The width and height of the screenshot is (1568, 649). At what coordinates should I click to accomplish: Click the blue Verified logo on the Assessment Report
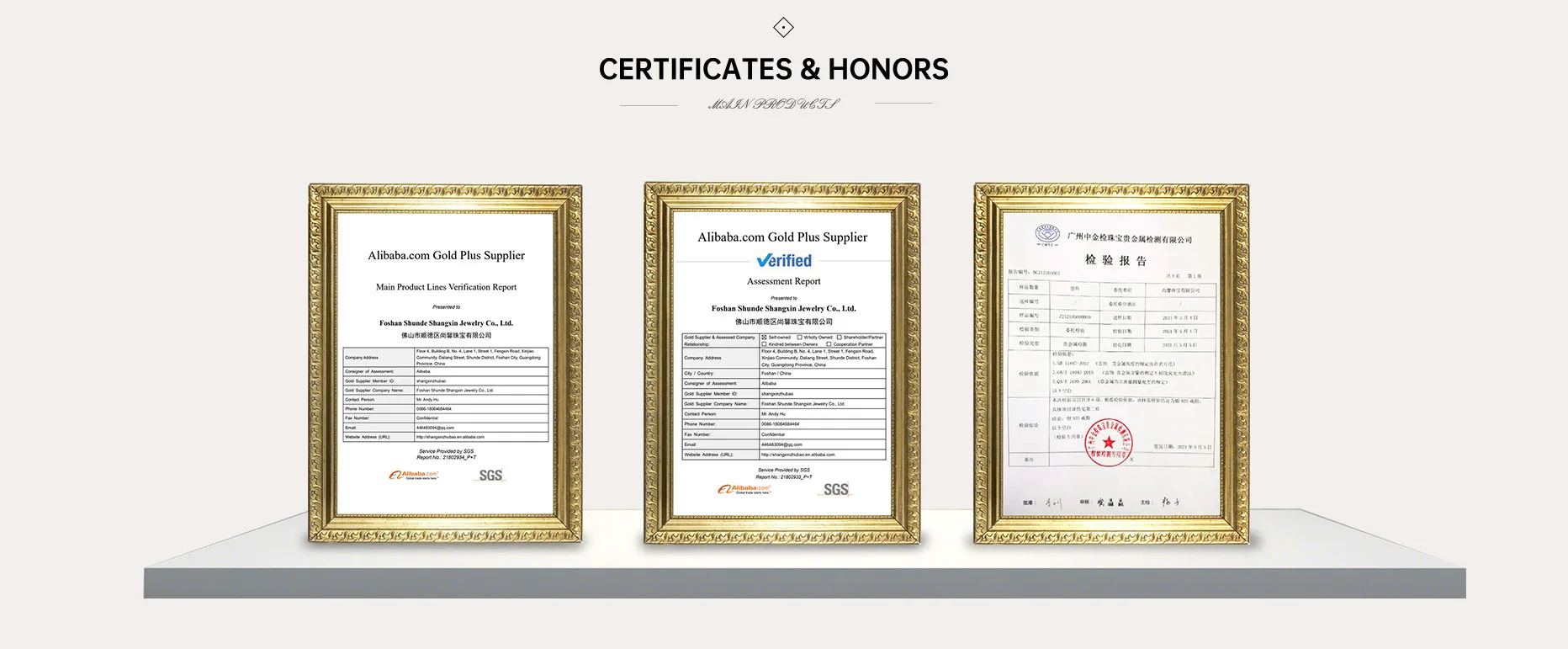tap(784, 261)
